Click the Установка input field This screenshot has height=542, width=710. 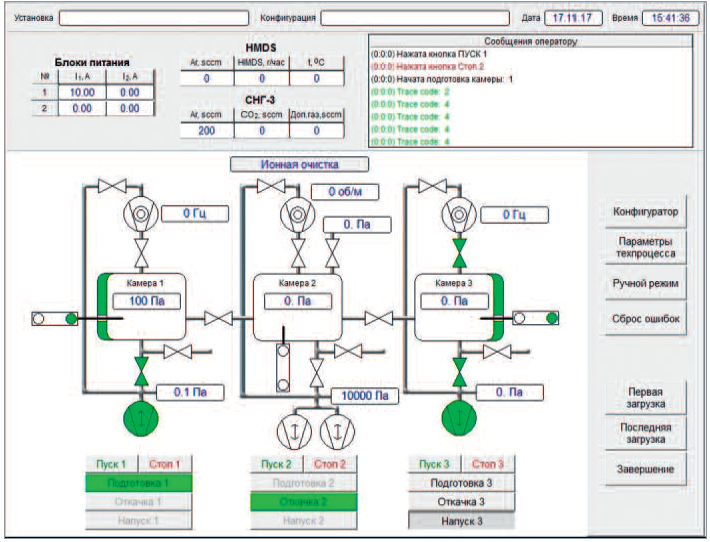click(x=154, y=18)
